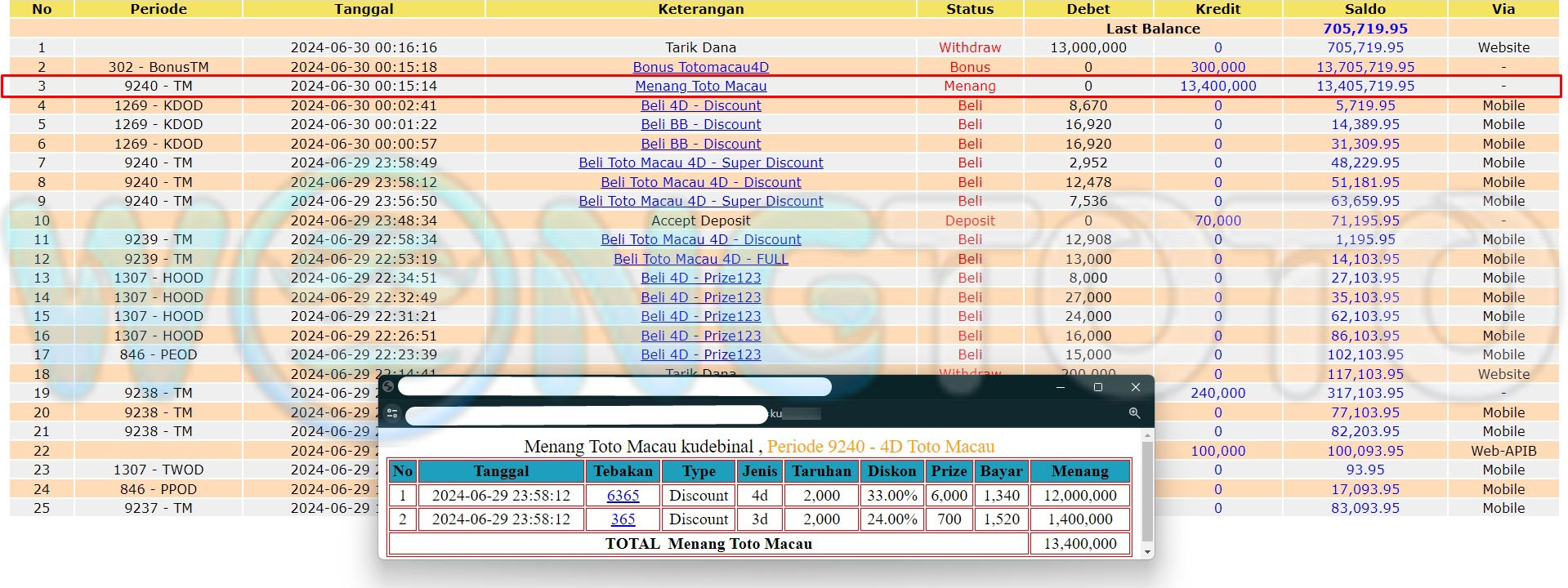The image size is (1568, 588).
Task: Click the globe icon in popup title bar
Action: pos(388,387)
